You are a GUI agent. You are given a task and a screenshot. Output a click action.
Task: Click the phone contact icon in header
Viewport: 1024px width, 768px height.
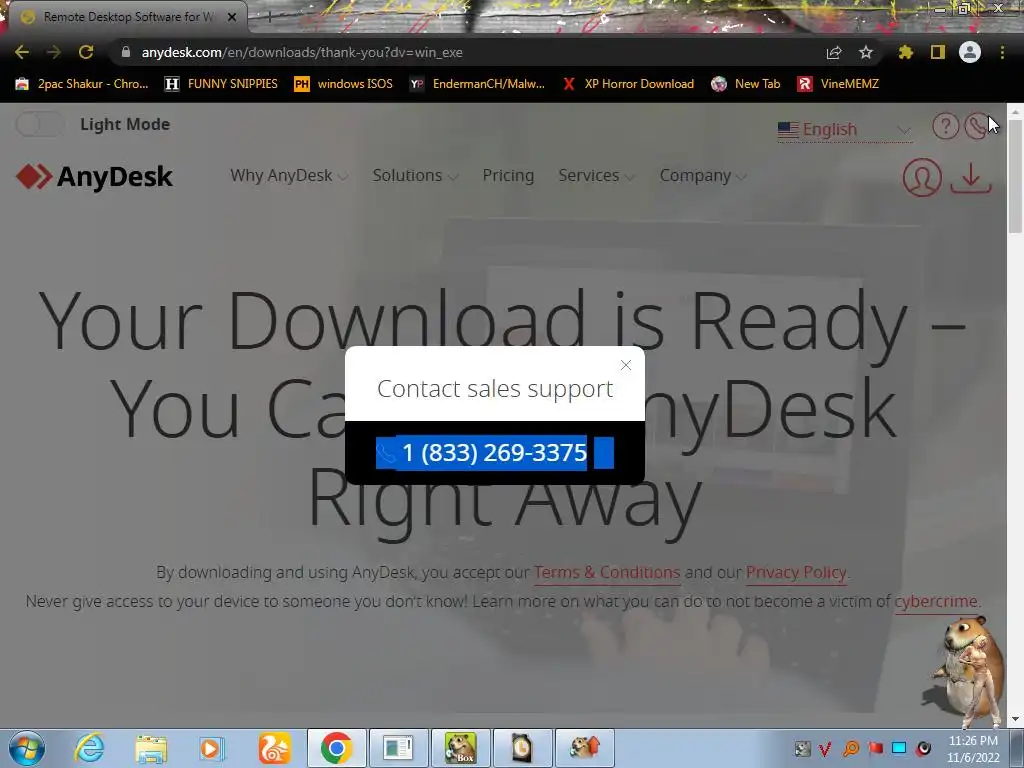tap(976, 126)
